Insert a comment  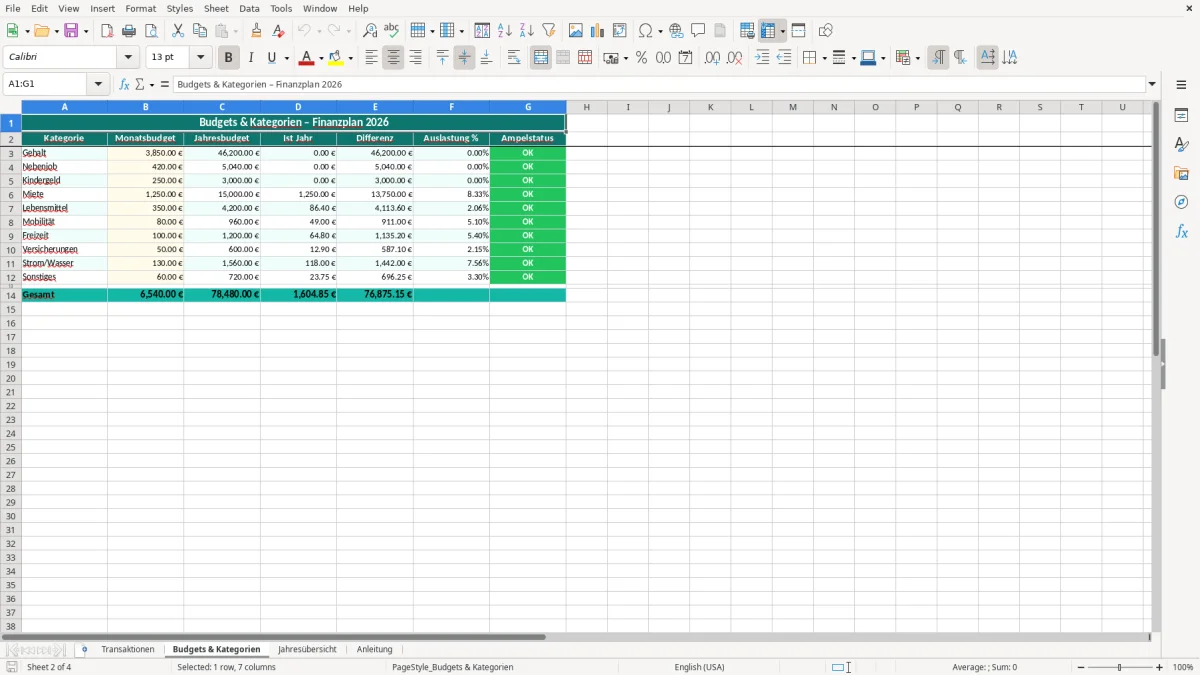click(698, 31)
